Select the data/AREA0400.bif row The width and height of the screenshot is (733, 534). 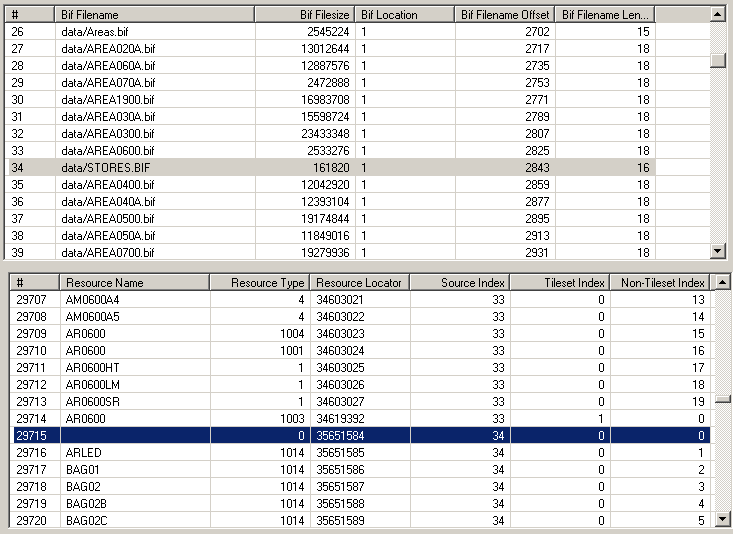click(330, 185)
